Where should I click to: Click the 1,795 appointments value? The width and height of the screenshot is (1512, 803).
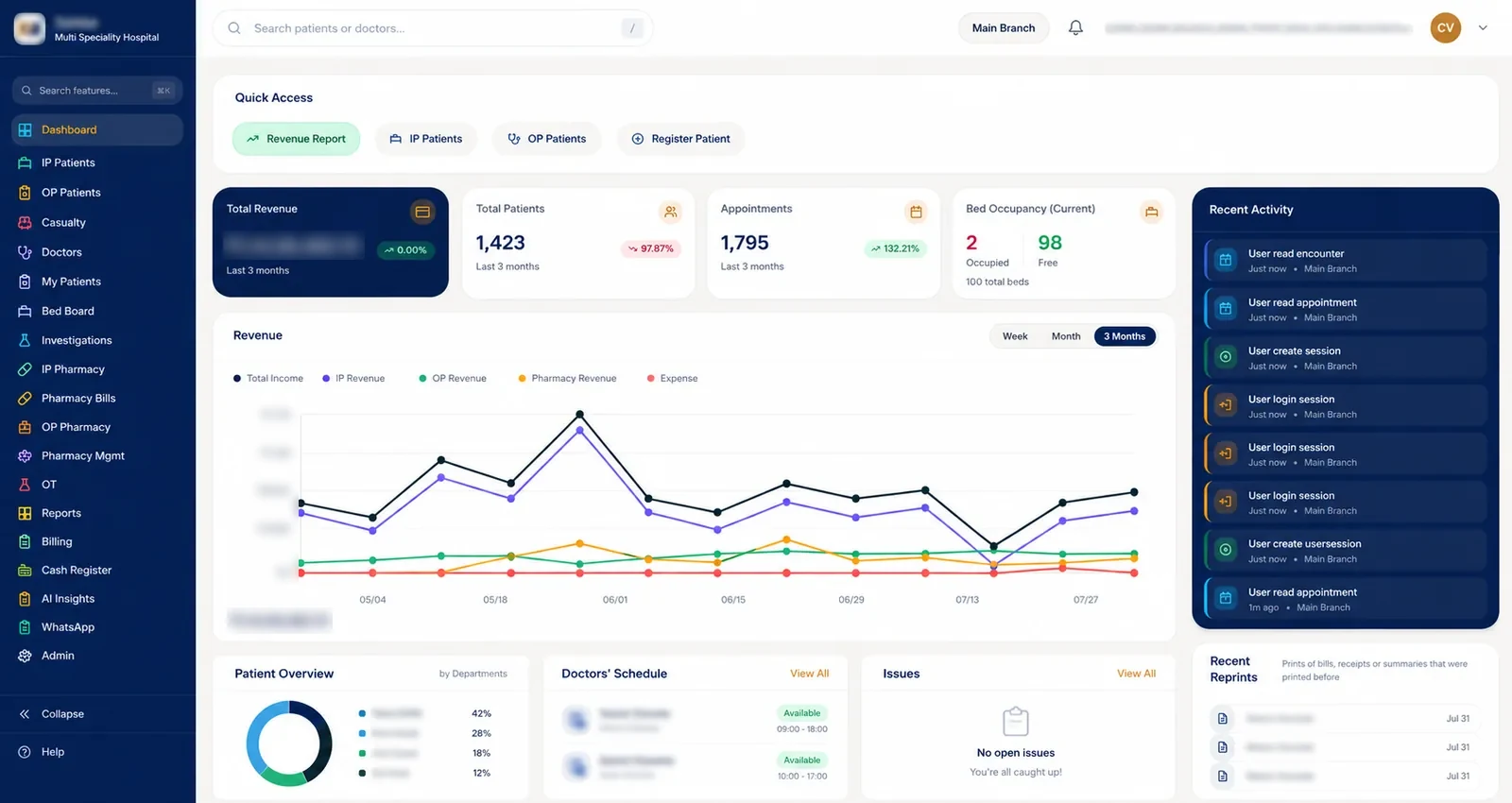click(745, 243)
